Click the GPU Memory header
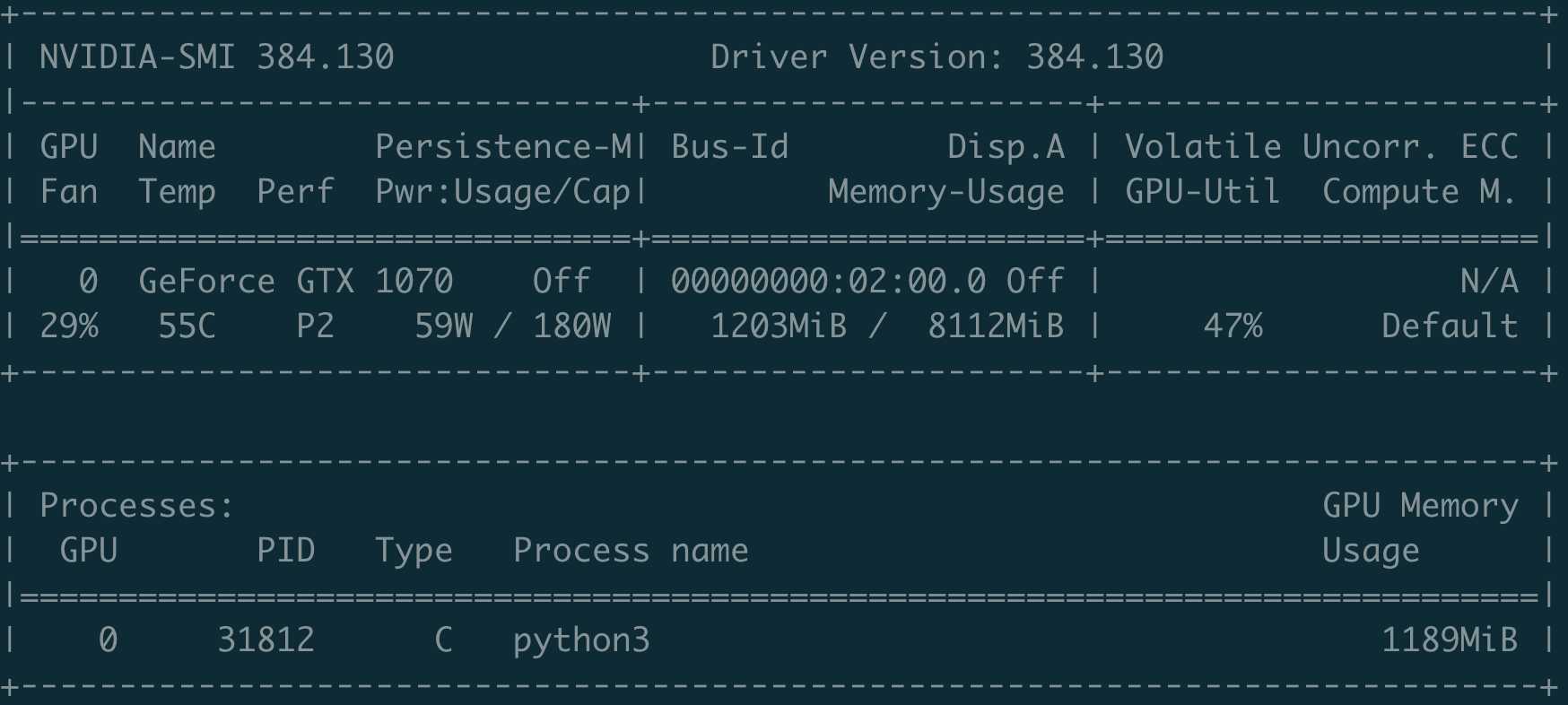Image resolution: width=1568 pixels, height=705 pixels. pos(1420,506)
